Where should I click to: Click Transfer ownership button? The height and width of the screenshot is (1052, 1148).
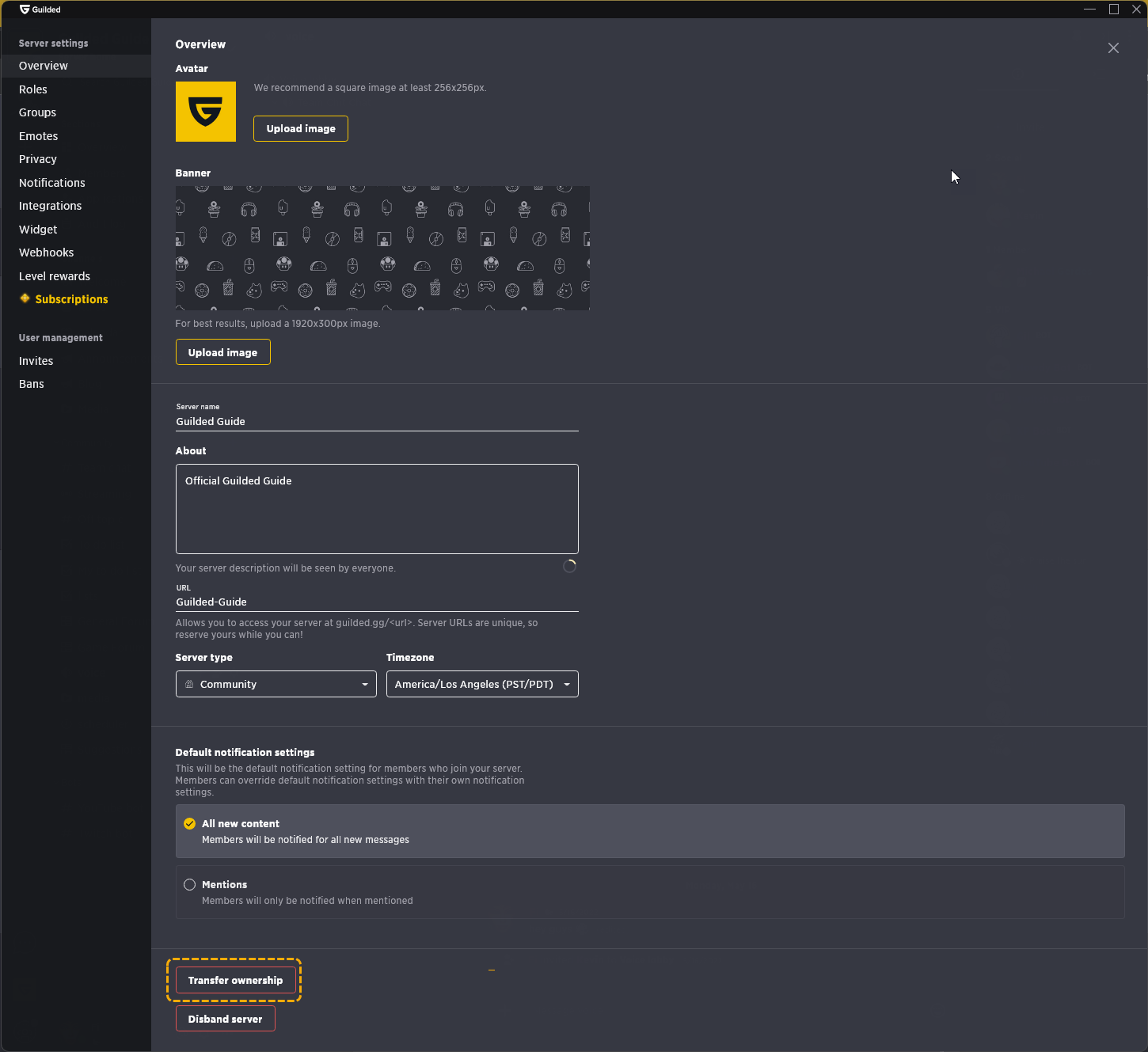pos(235,980)
